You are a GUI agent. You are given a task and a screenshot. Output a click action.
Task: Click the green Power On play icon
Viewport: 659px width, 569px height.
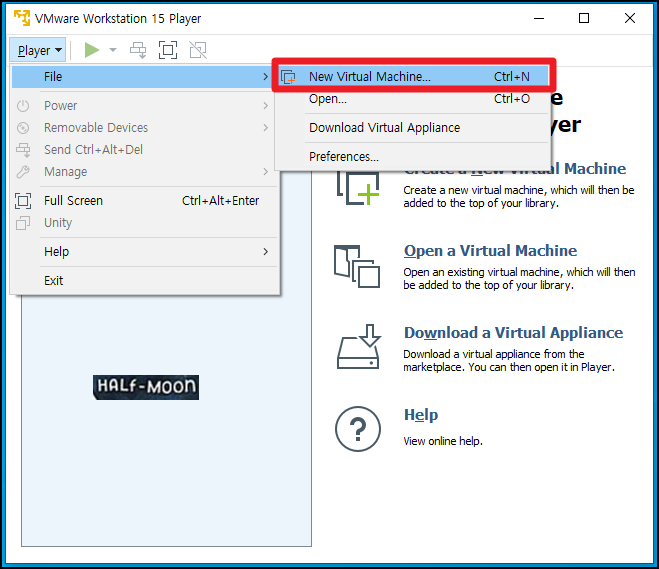click(x=92, y=50)
